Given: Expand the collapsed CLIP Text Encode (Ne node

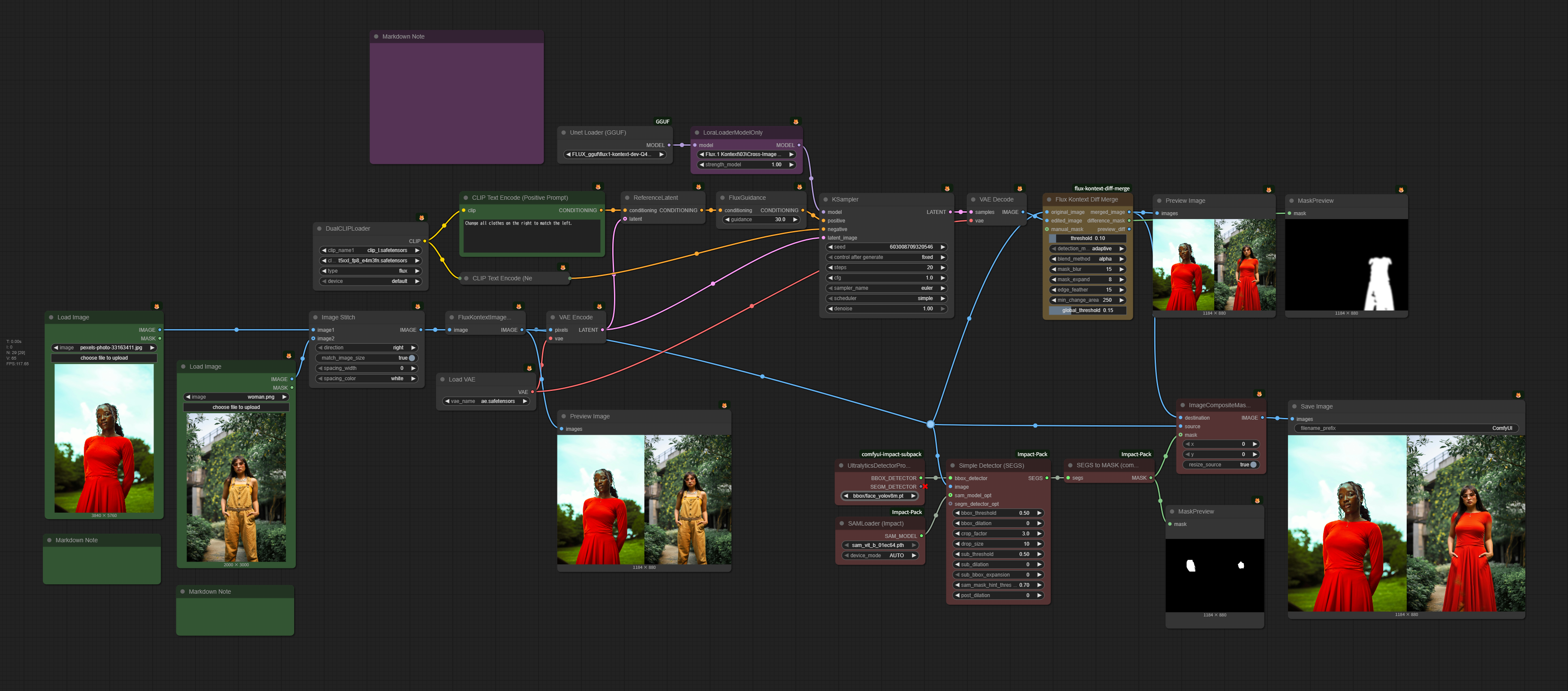Looking at the screenshot, I should (466, 279).
